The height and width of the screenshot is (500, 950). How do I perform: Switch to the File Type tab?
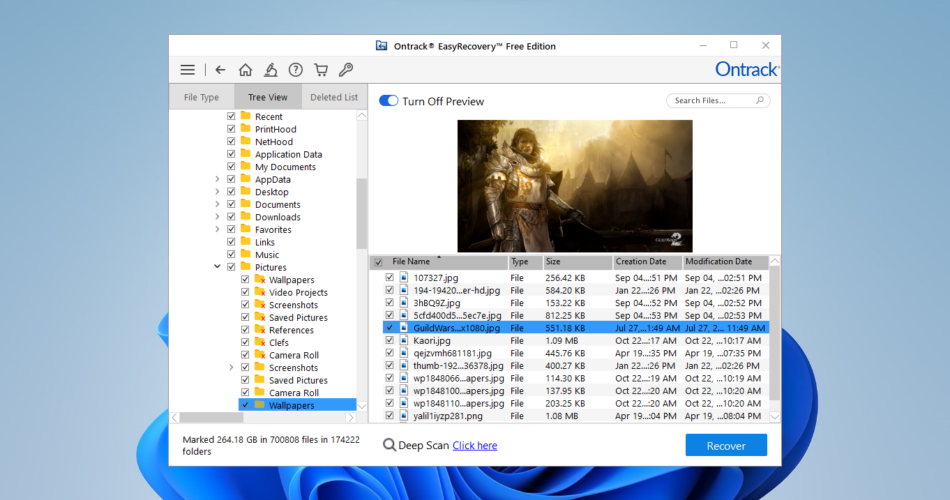tap(201, 97)
